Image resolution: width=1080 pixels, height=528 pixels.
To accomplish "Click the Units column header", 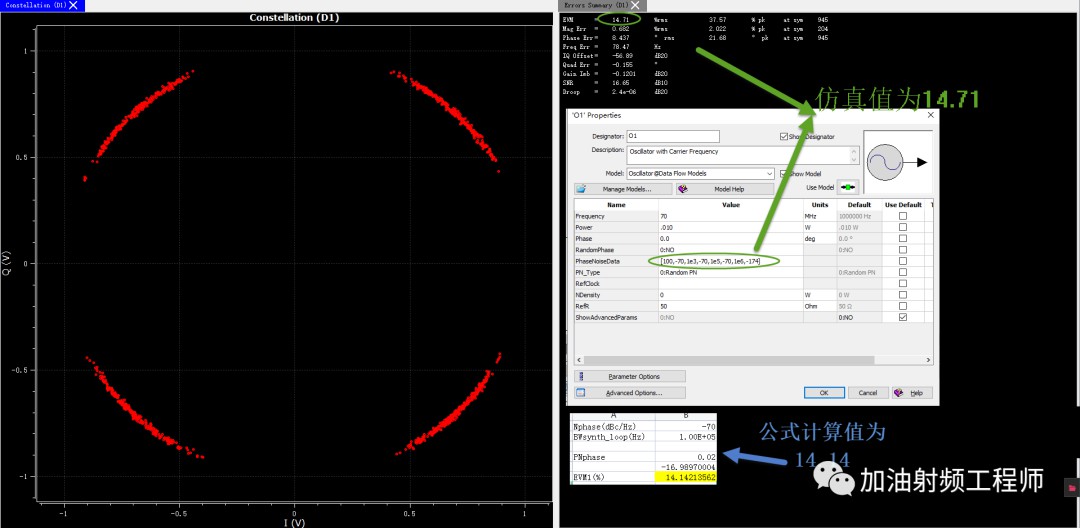I will point(820,204).
